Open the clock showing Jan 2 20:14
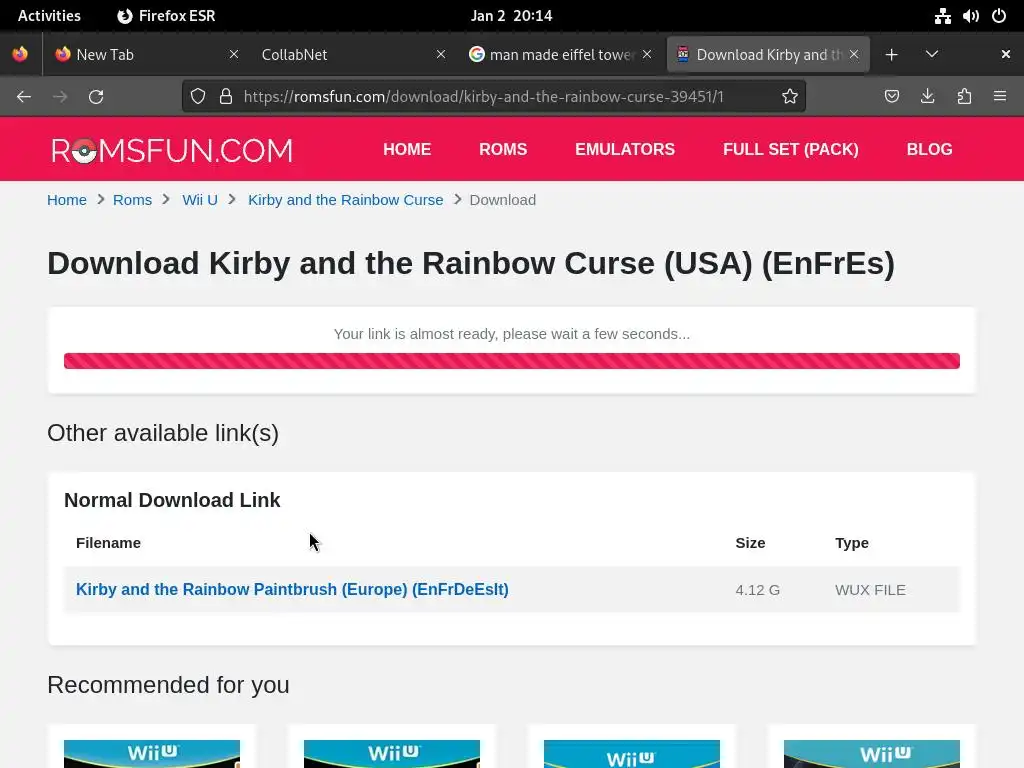This screenshot has width=1024, height=768. (x=511, y=16)
